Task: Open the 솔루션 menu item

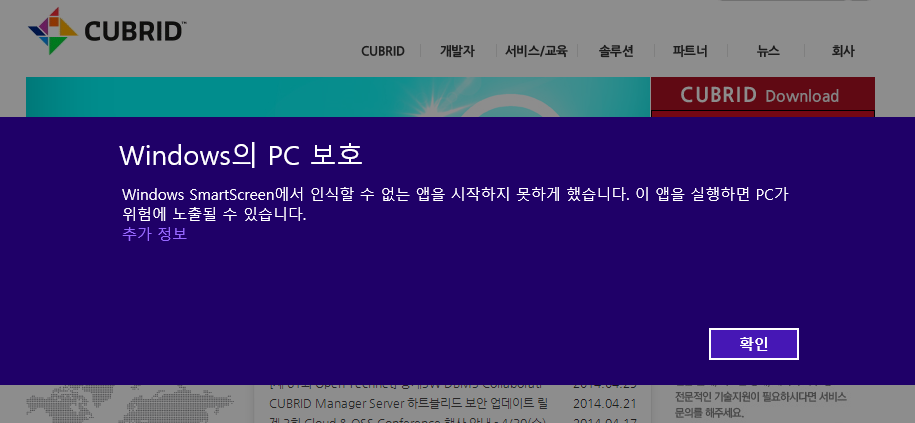Action: pos(616,51)
